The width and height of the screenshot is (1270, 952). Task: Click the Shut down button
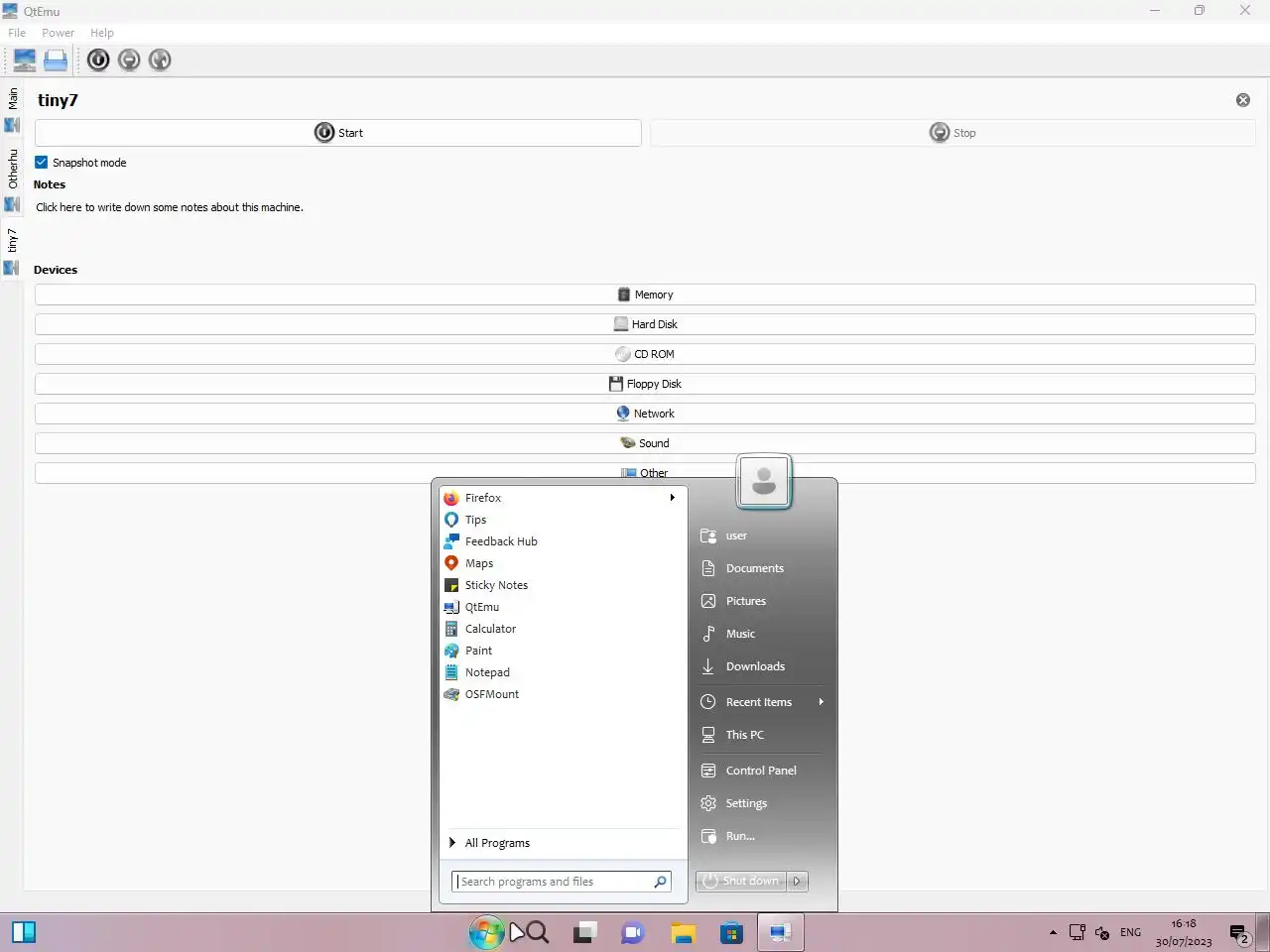point(741,881)
